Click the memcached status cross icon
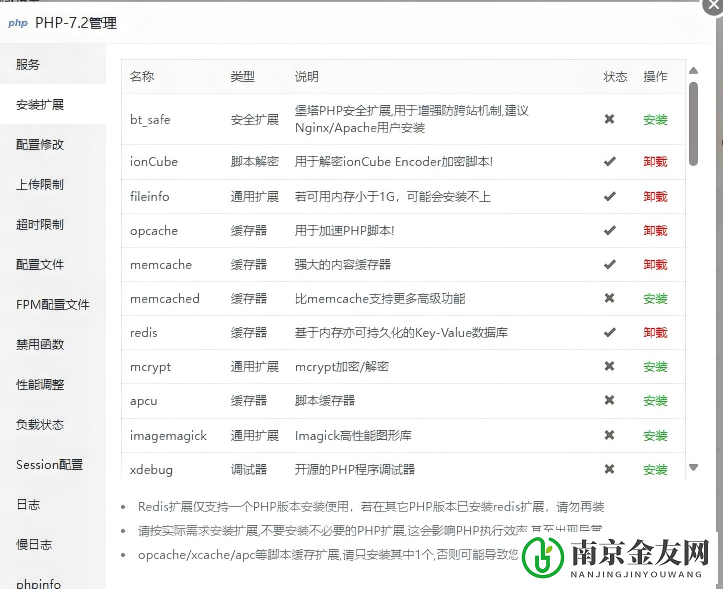723x589 pixels. pyautogui.click(x=610, y=298)
